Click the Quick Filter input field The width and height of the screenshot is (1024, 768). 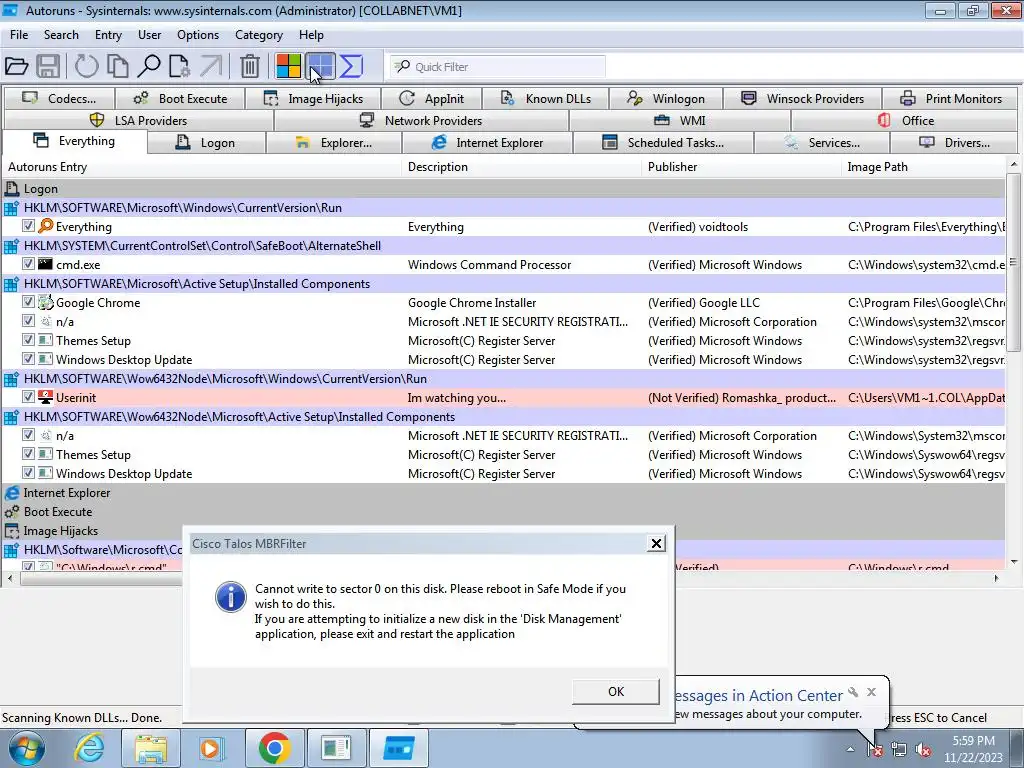click(x=498, y=67)
